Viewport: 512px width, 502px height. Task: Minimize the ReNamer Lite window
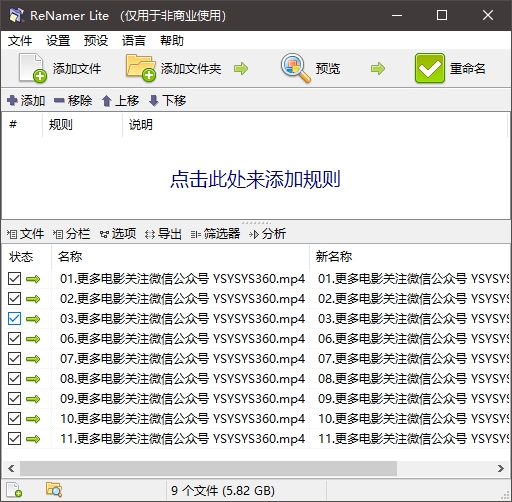pos(397,15)
